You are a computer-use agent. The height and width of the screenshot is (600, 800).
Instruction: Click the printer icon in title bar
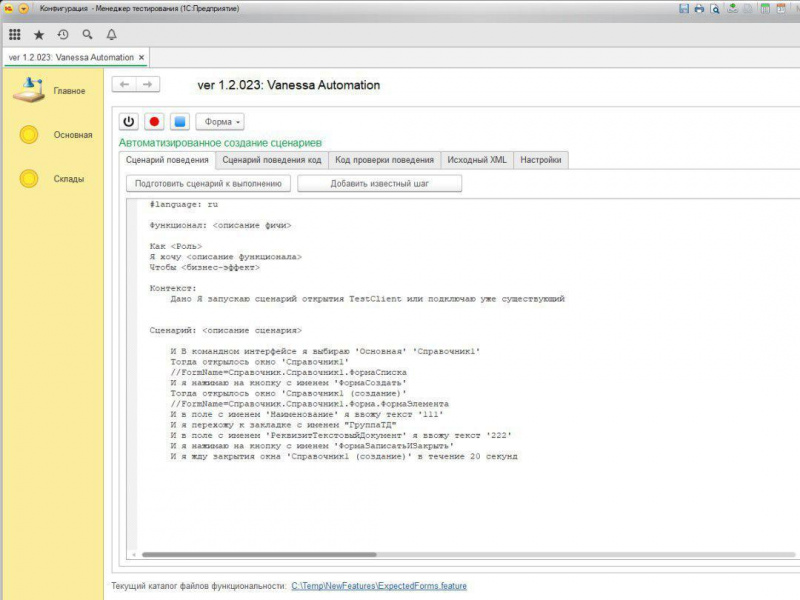coord(699,8)
